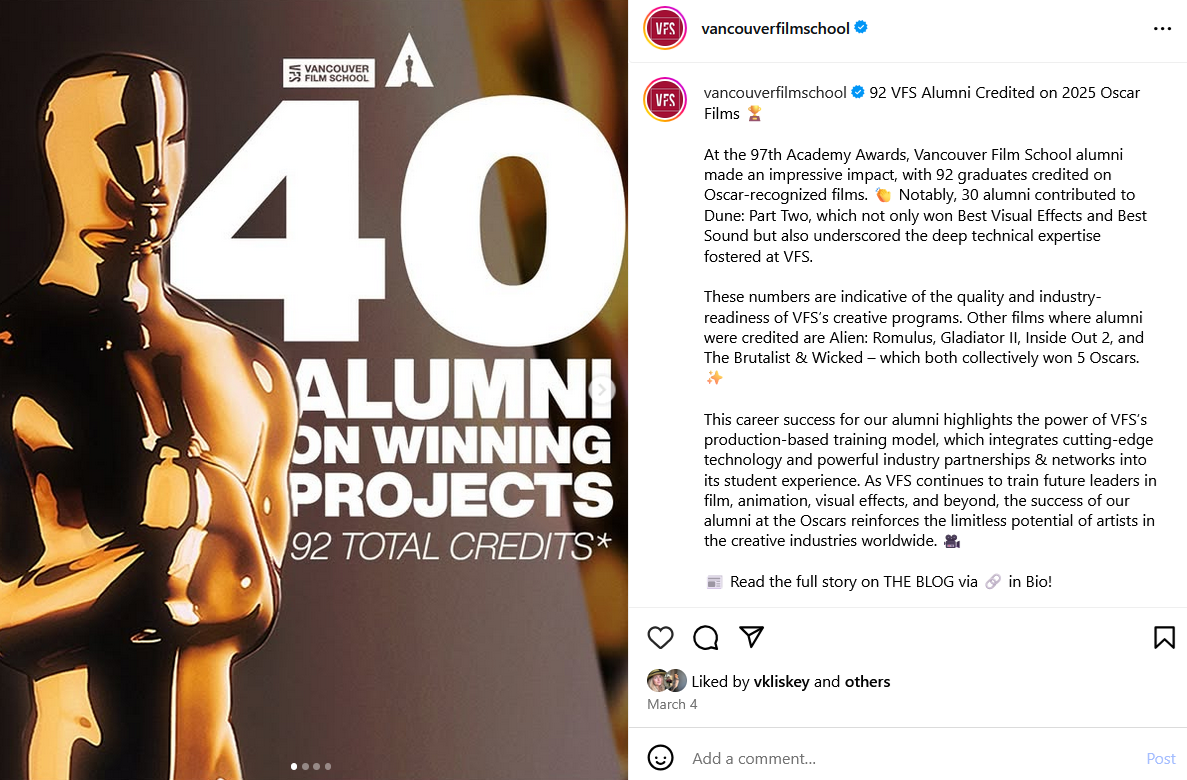
Task: Select the third carousel dot indicator
Action: coord(316,767)
